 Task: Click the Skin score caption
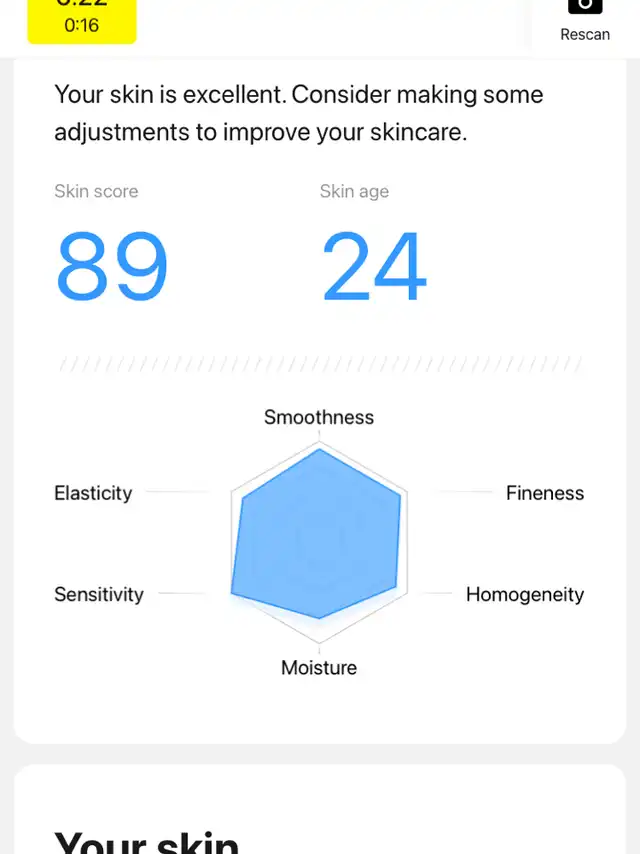pyautogui.click(x=96, y=191)
